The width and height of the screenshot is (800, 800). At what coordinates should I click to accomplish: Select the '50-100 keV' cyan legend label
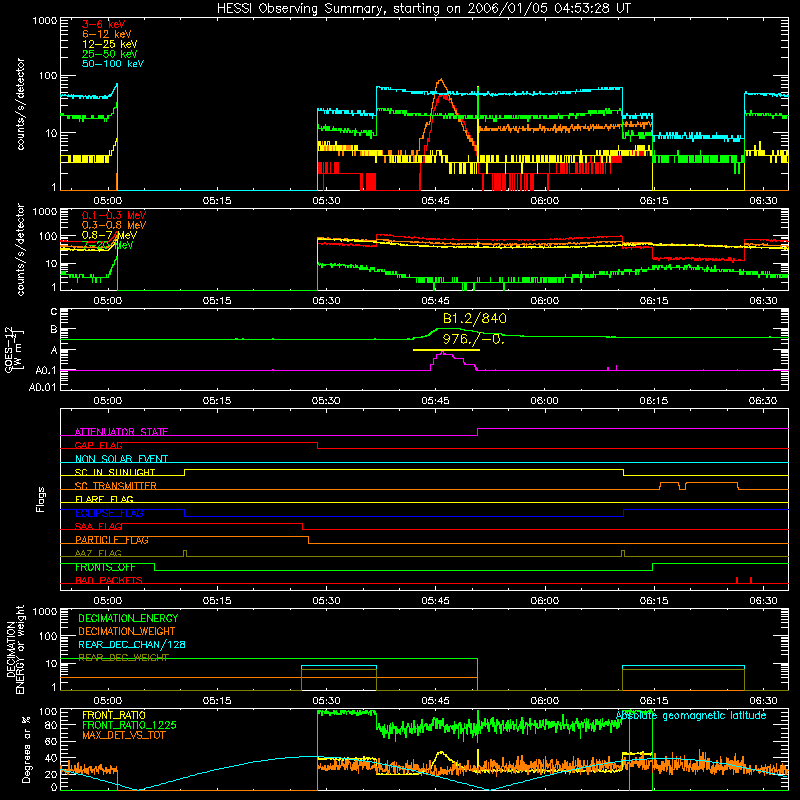[x=113, y=64]
